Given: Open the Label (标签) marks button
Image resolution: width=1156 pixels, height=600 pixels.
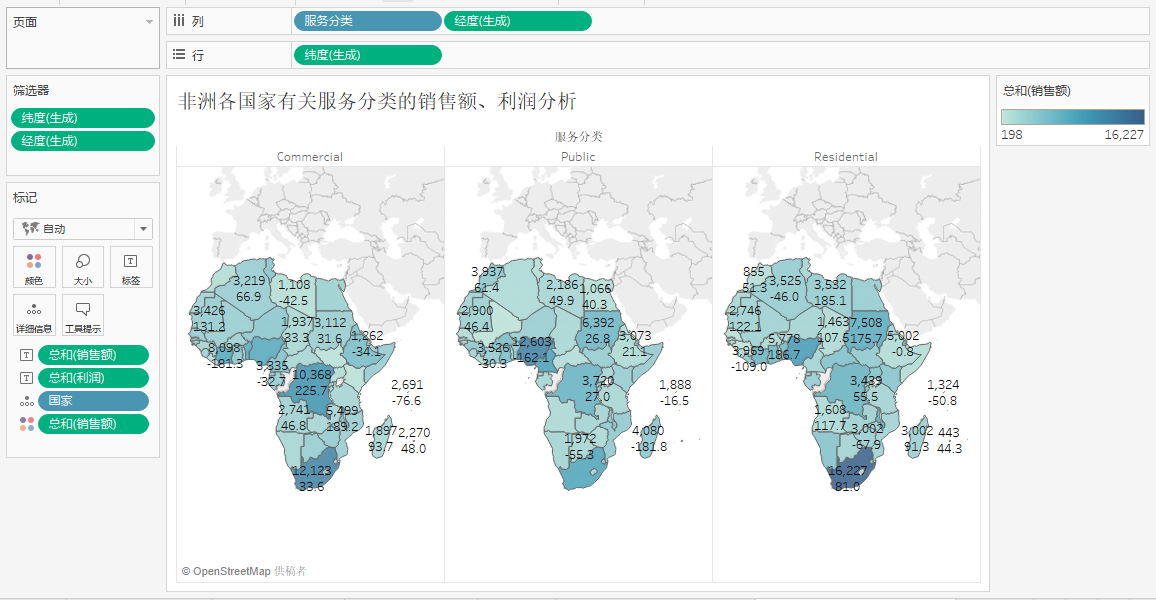Looking at the screenshot, I should [x=131, y=267].
